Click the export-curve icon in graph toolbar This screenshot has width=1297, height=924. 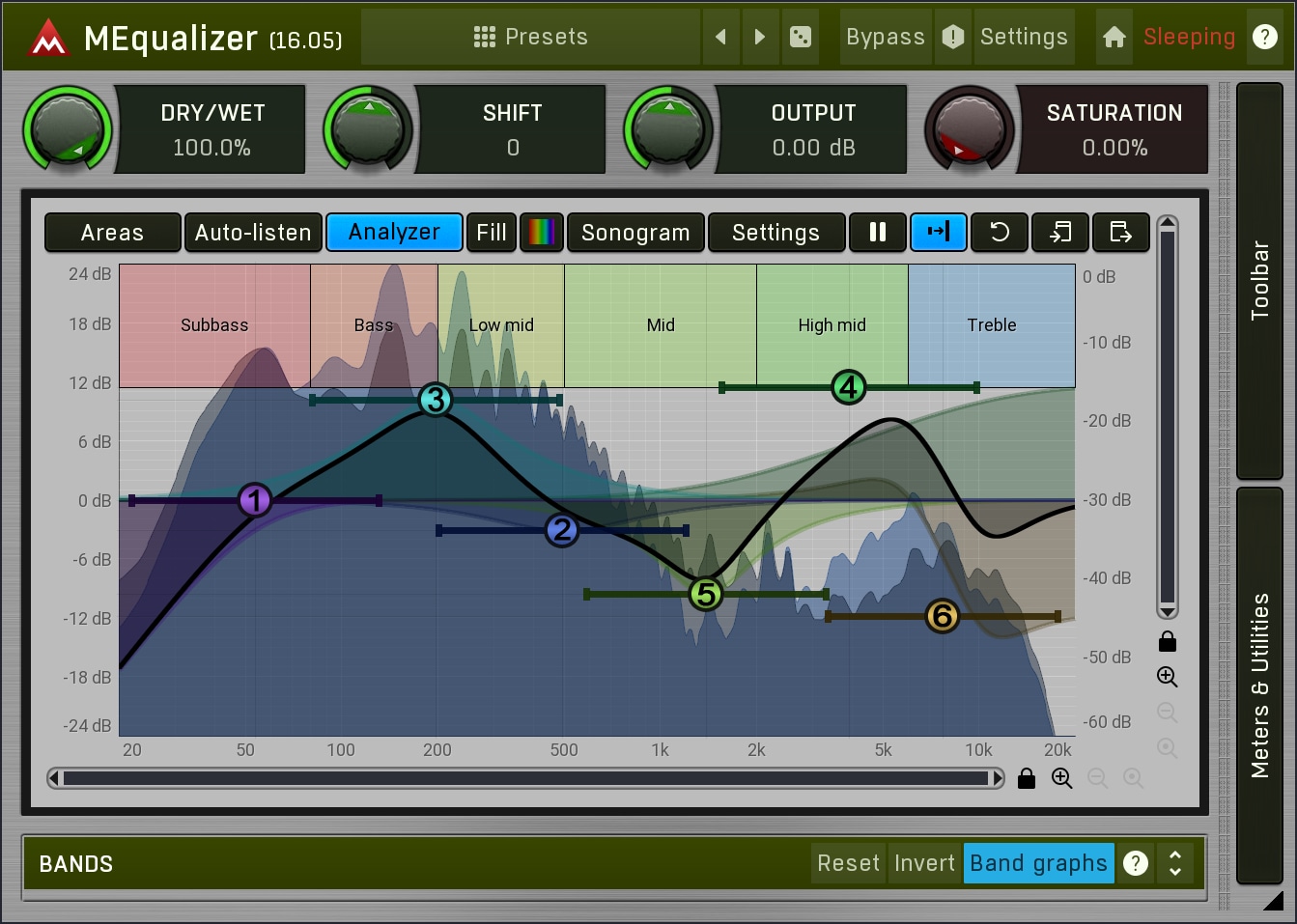(1120, 233)
